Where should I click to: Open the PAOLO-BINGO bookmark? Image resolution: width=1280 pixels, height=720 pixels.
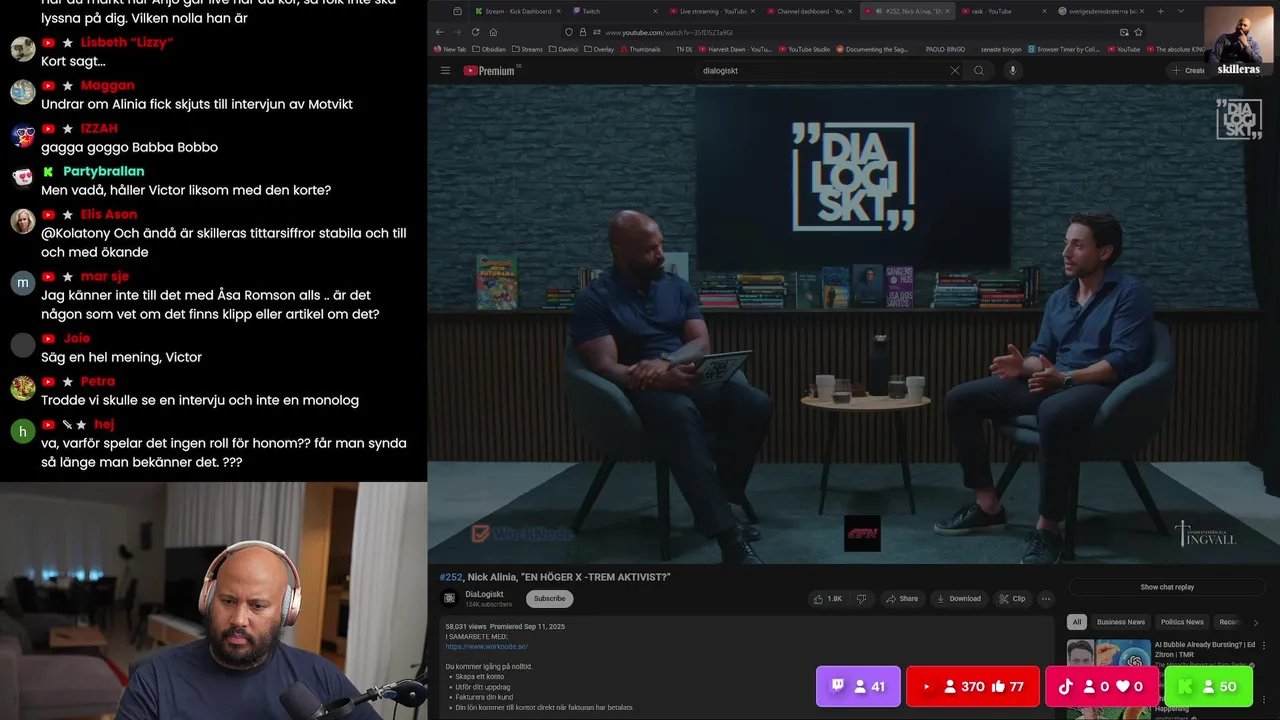click(945, 49)
